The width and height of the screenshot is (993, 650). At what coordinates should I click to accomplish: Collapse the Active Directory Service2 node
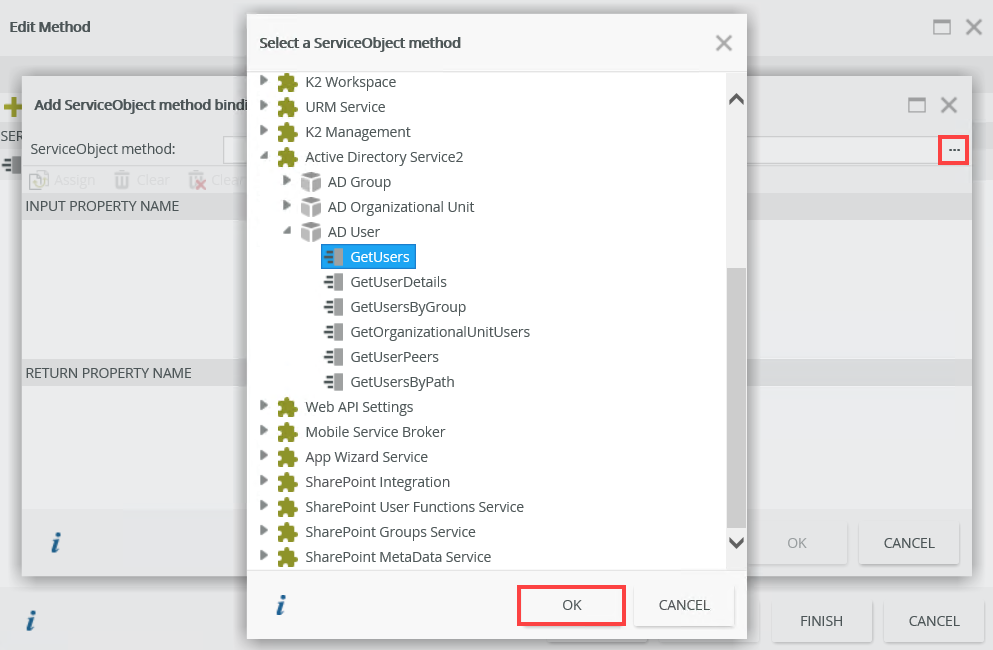pos(264,156)
